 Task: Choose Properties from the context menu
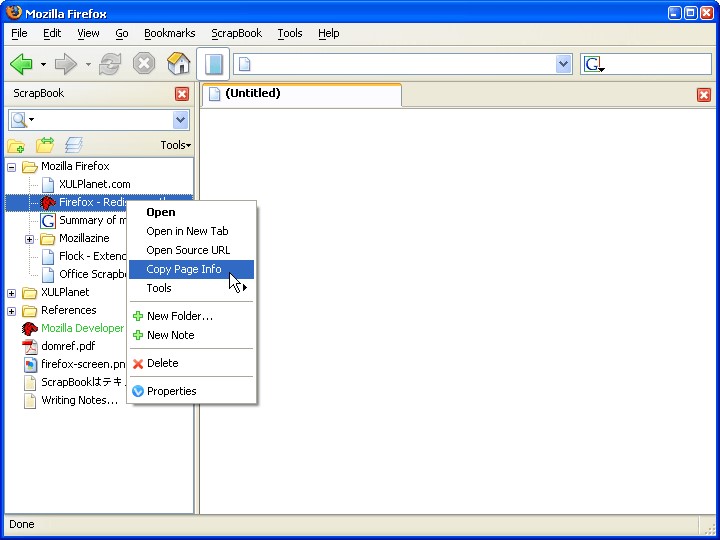coord(171,391)
